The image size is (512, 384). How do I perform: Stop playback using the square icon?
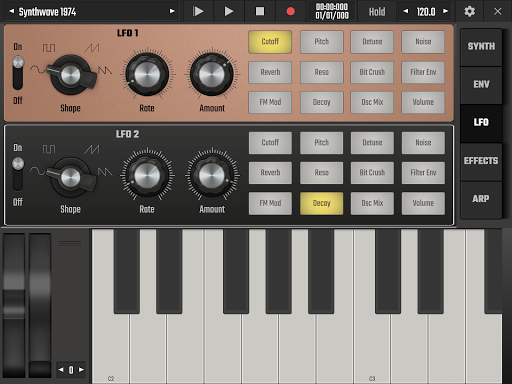(x=260, y=11)
